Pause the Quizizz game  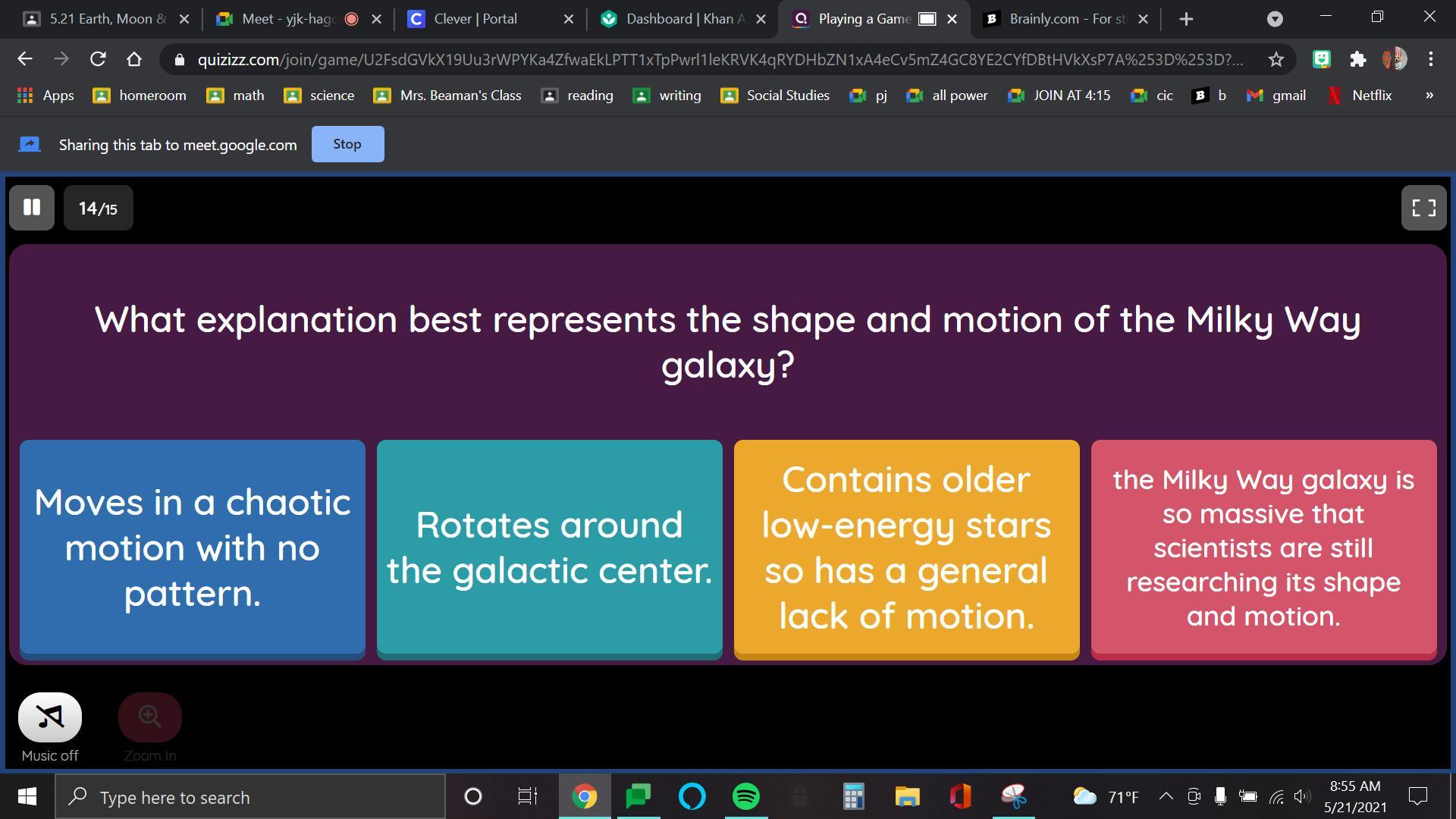pos(32,208)
